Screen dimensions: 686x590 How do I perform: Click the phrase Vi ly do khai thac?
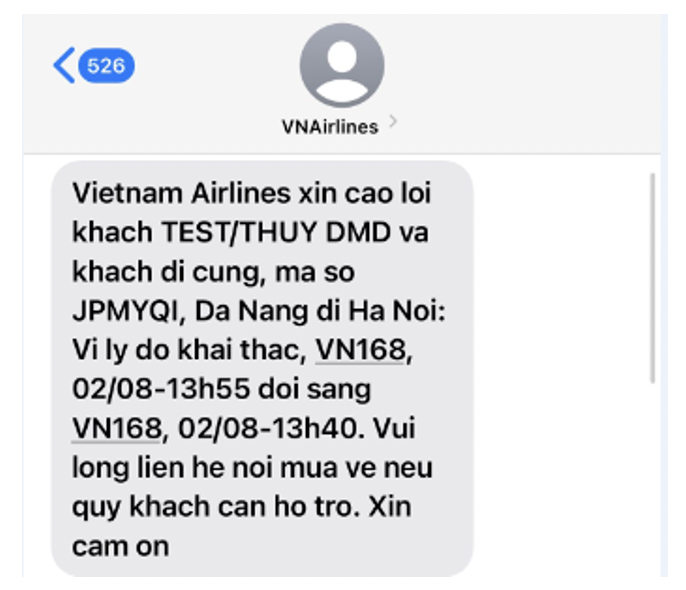[189, 350]
